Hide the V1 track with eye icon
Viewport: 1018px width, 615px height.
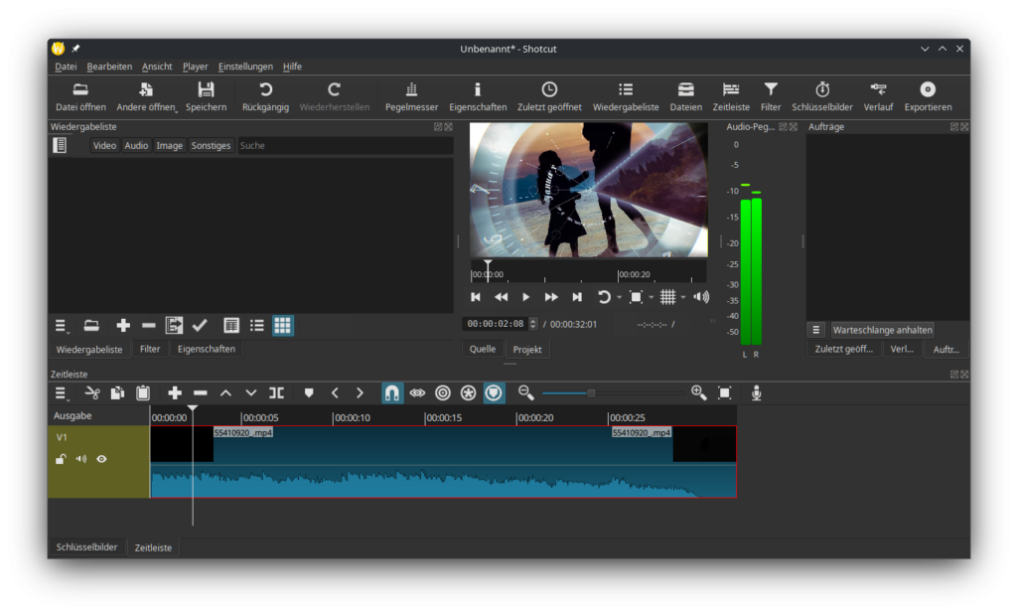pos(101,459)
